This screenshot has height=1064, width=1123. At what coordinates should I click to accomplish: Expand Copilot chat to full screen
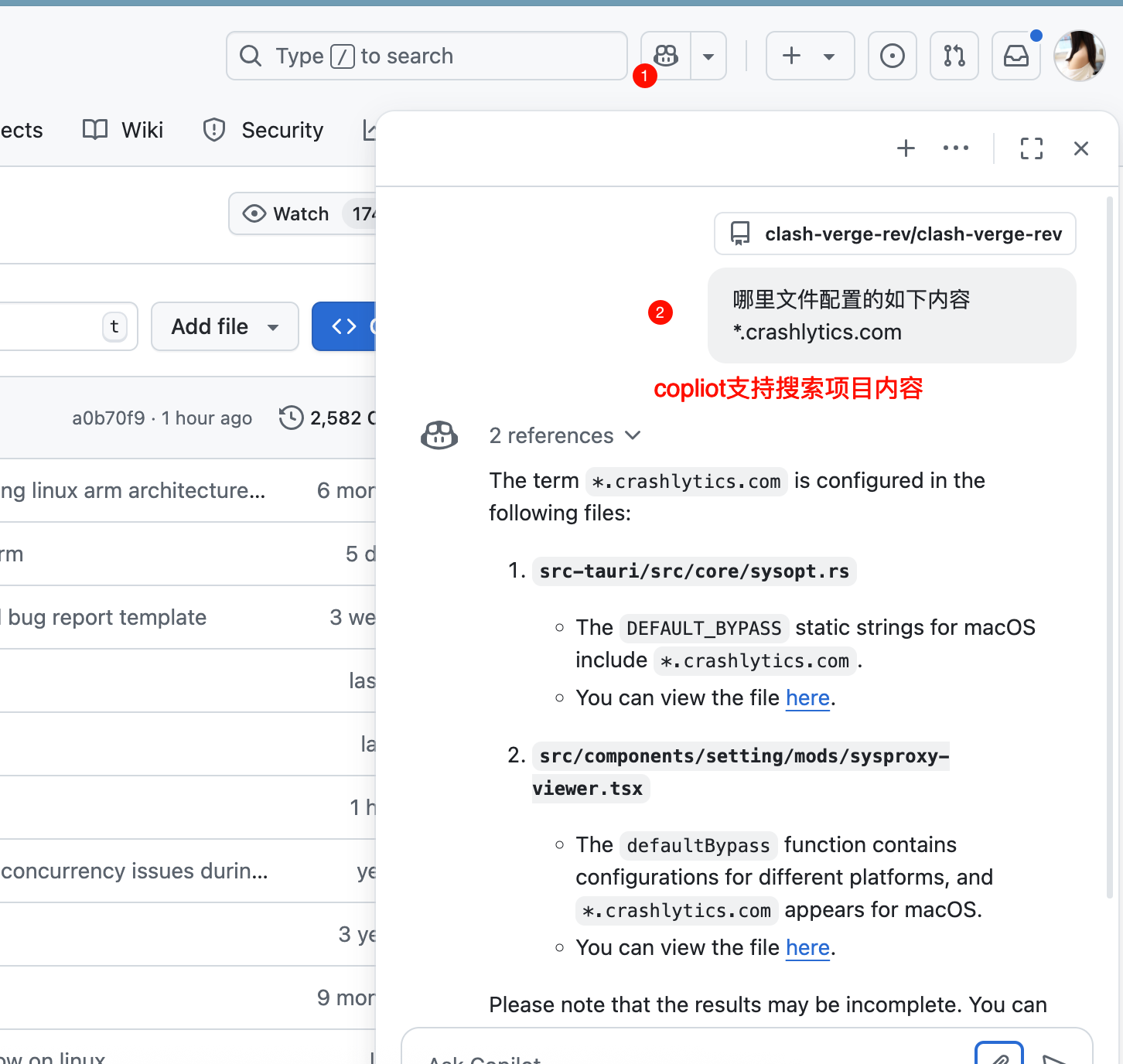point(1031,148)
